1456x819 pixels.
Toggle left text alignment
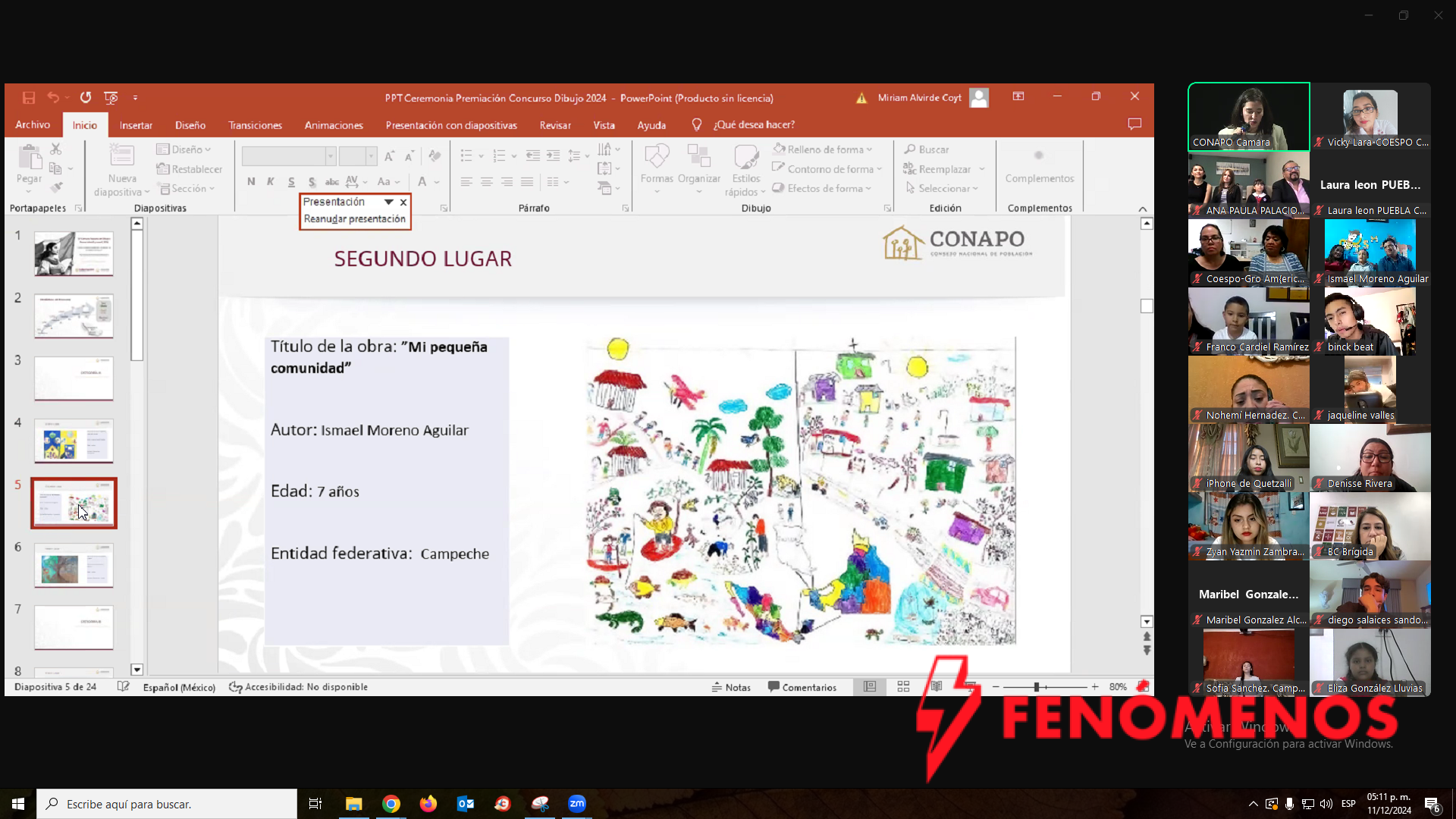click(466, 181)
